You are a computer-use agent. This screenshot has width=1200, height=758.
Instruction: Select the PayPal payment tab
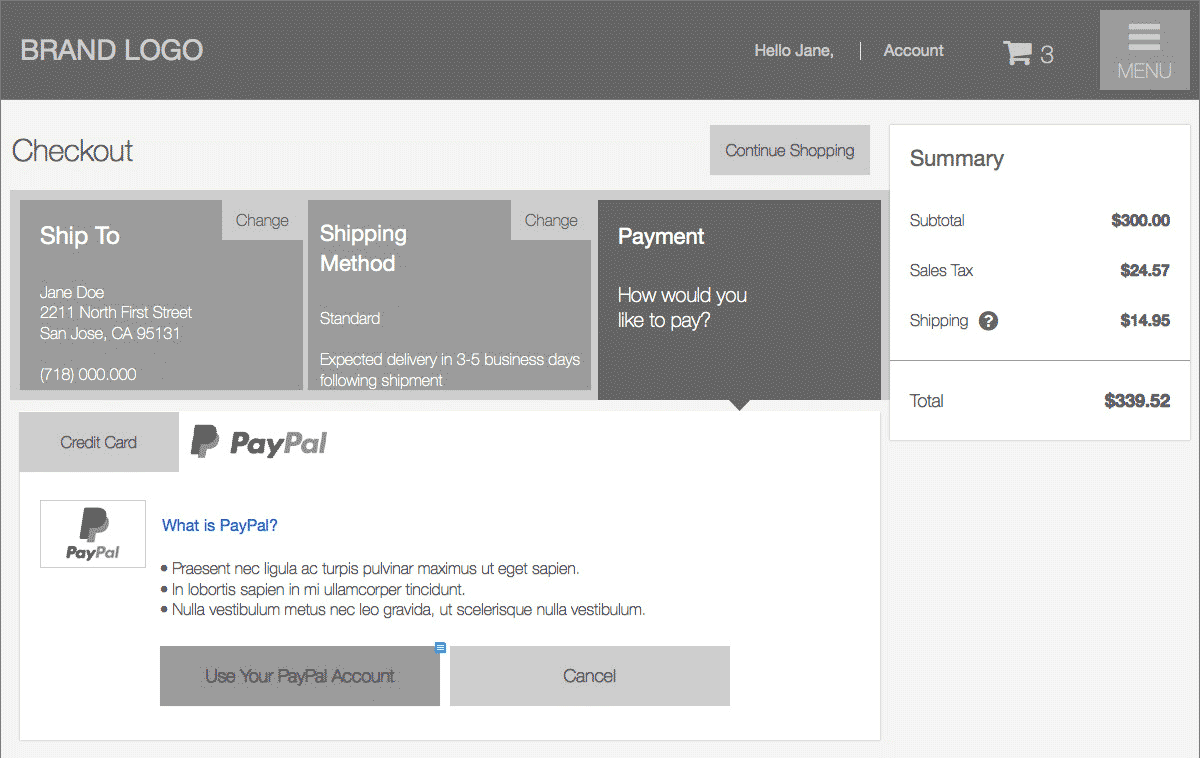coord(259,442)
